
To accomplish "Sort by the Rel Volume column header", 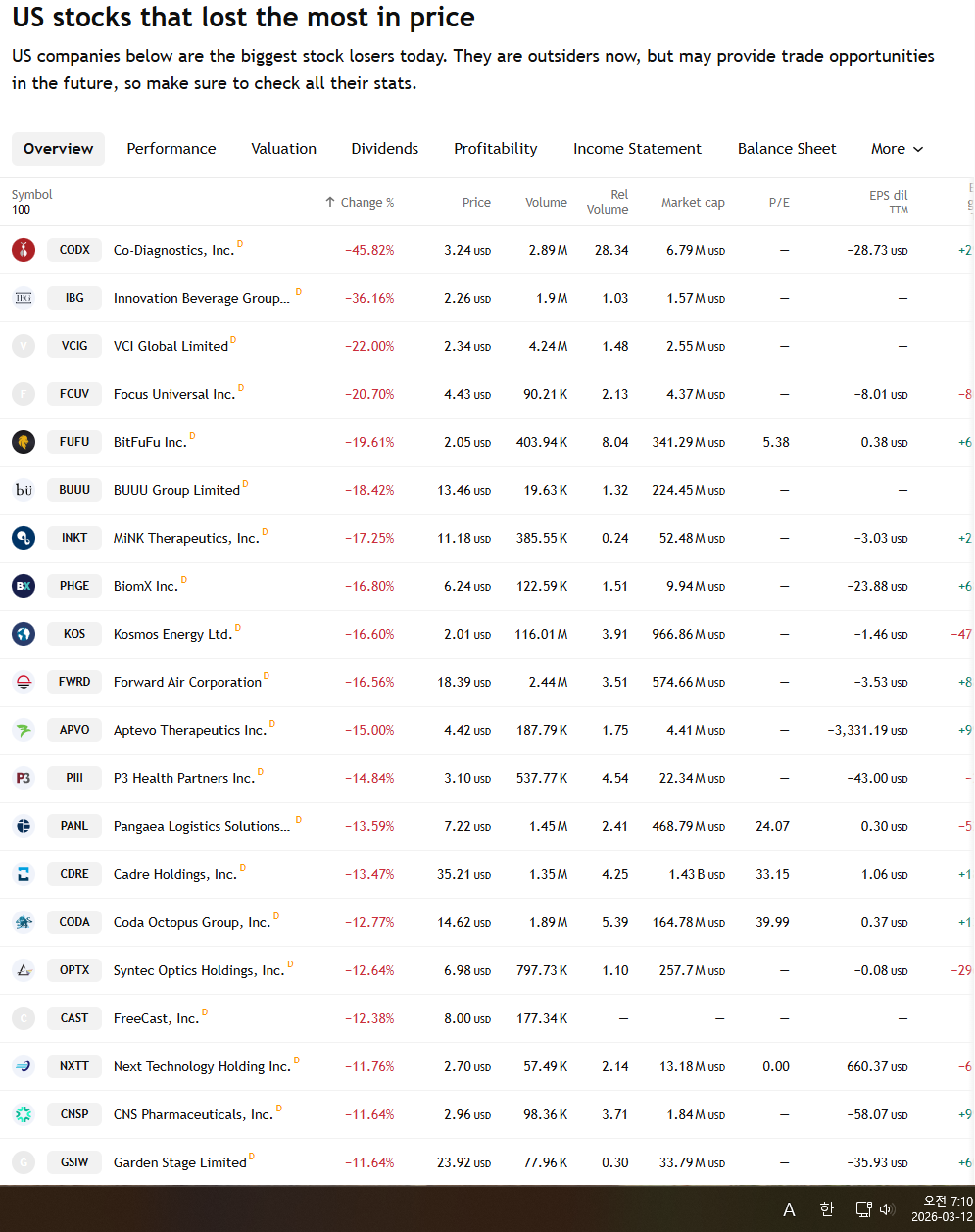I will click(x=608, y=202).
